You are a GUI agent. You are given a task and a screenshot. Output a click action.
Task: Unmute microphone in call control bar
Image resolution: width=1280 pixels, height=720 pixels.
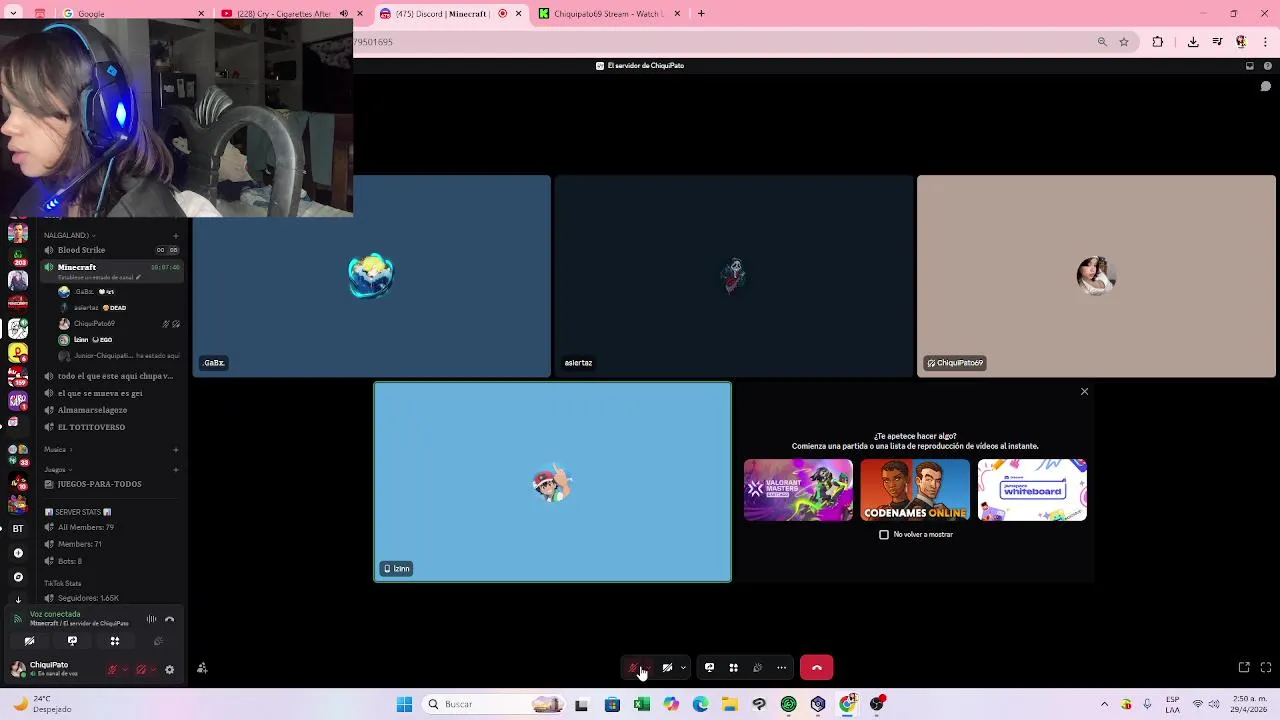click(x=633, y=668)
